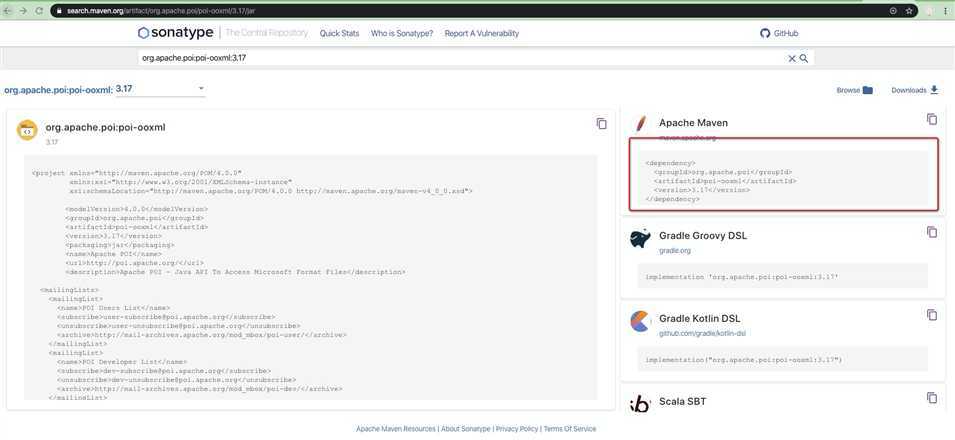Open the gradle.org link
This screenshot has width=955, height=440.
point(675,250)
